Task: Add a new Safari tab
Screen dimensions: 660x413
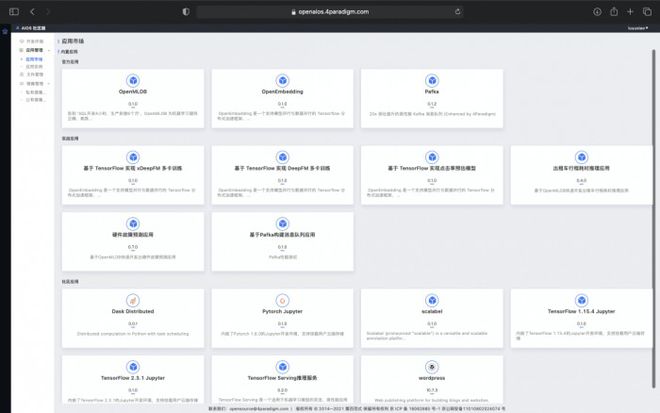Action: (630, 12)
